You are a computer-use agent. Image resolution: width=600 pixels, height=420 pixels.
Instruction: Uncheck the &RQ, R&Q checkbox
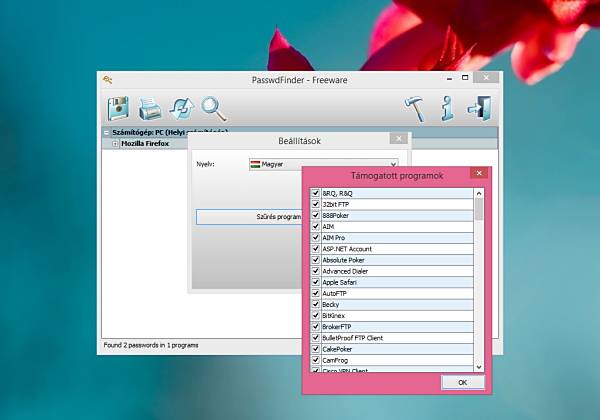(315, 193)
